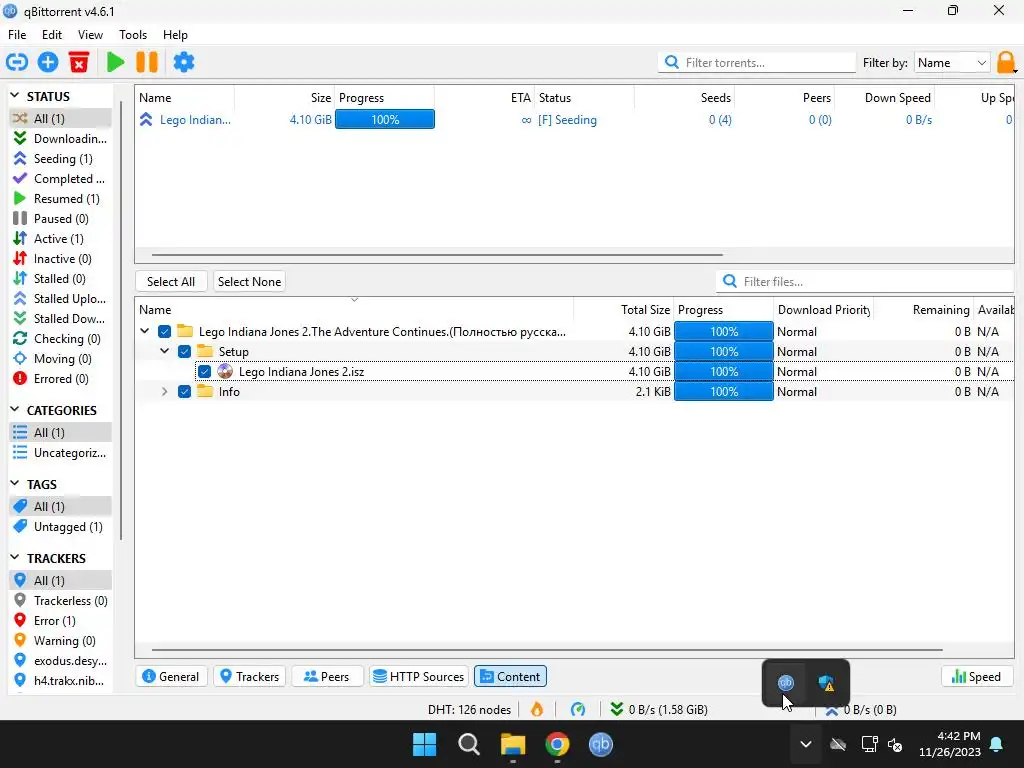This screenshot has width=1024, height=768.
Task: Click the Filter files search field
Action: coord(865,281)
